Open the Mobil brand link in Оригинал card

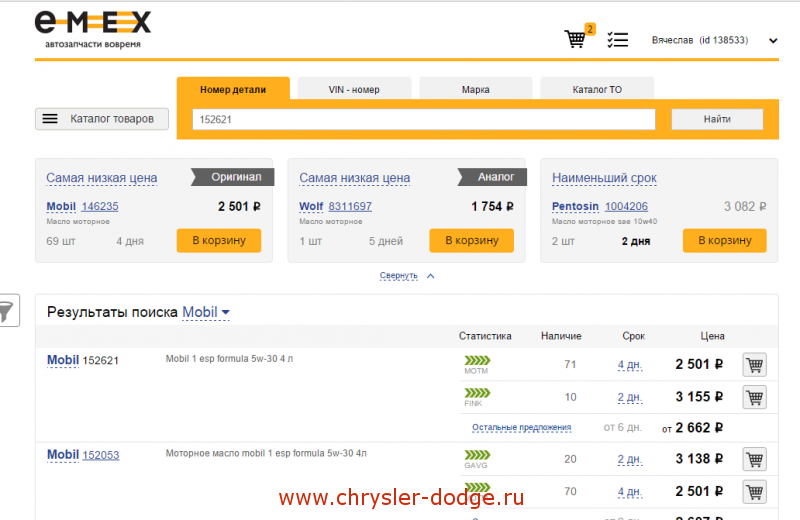click(x=61, y=207)
